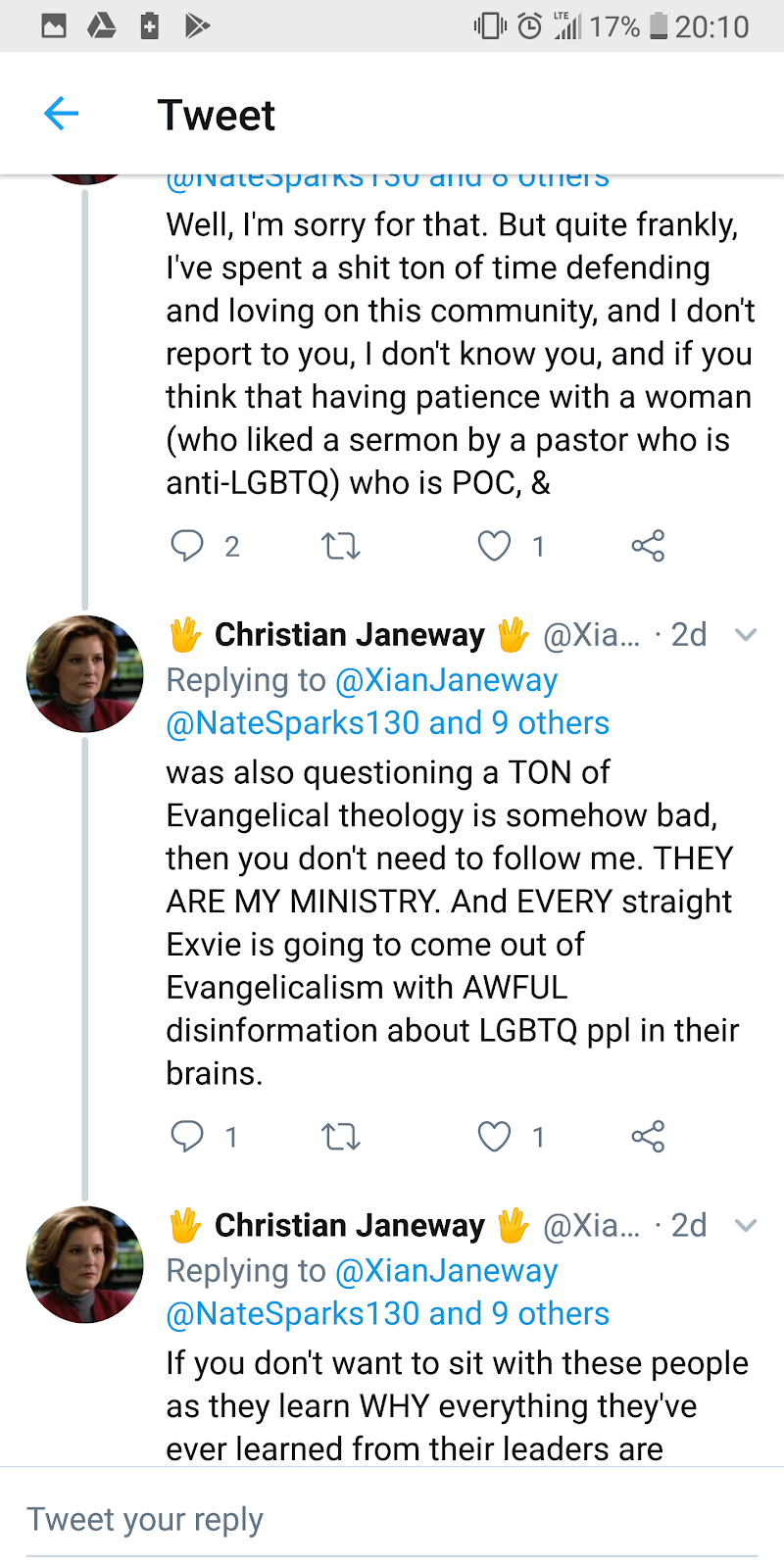
Task: Tap the Tweet your reply field
Action: click(392, 1520)
